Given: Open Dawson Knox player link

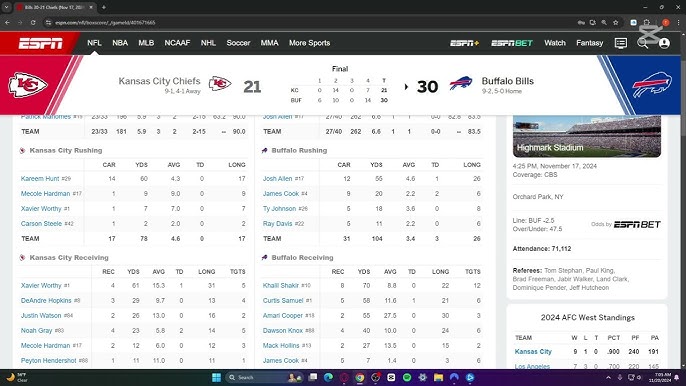Looking at the screenshot, I should click(283, 331).
